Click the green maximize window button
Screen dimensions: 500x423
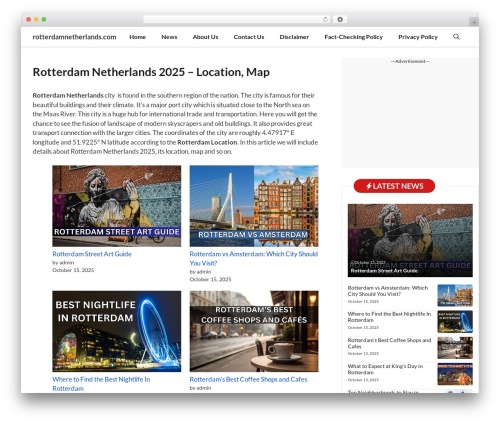coord(44,19)
